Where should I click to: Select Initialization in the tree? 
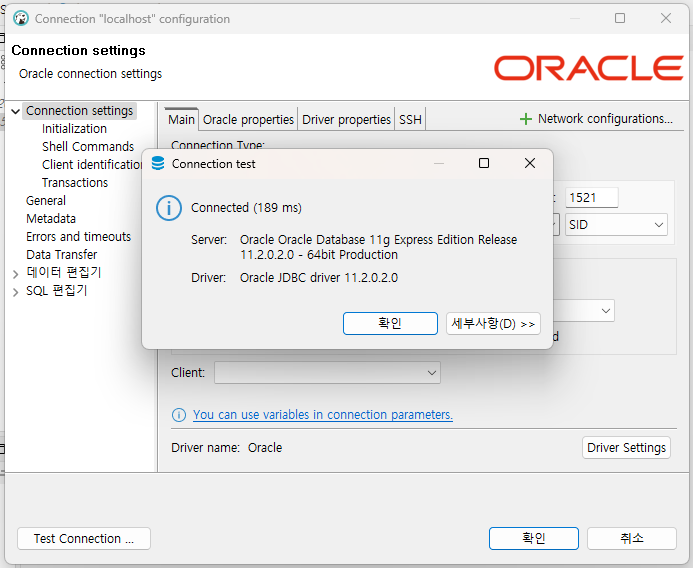(74, 129)
